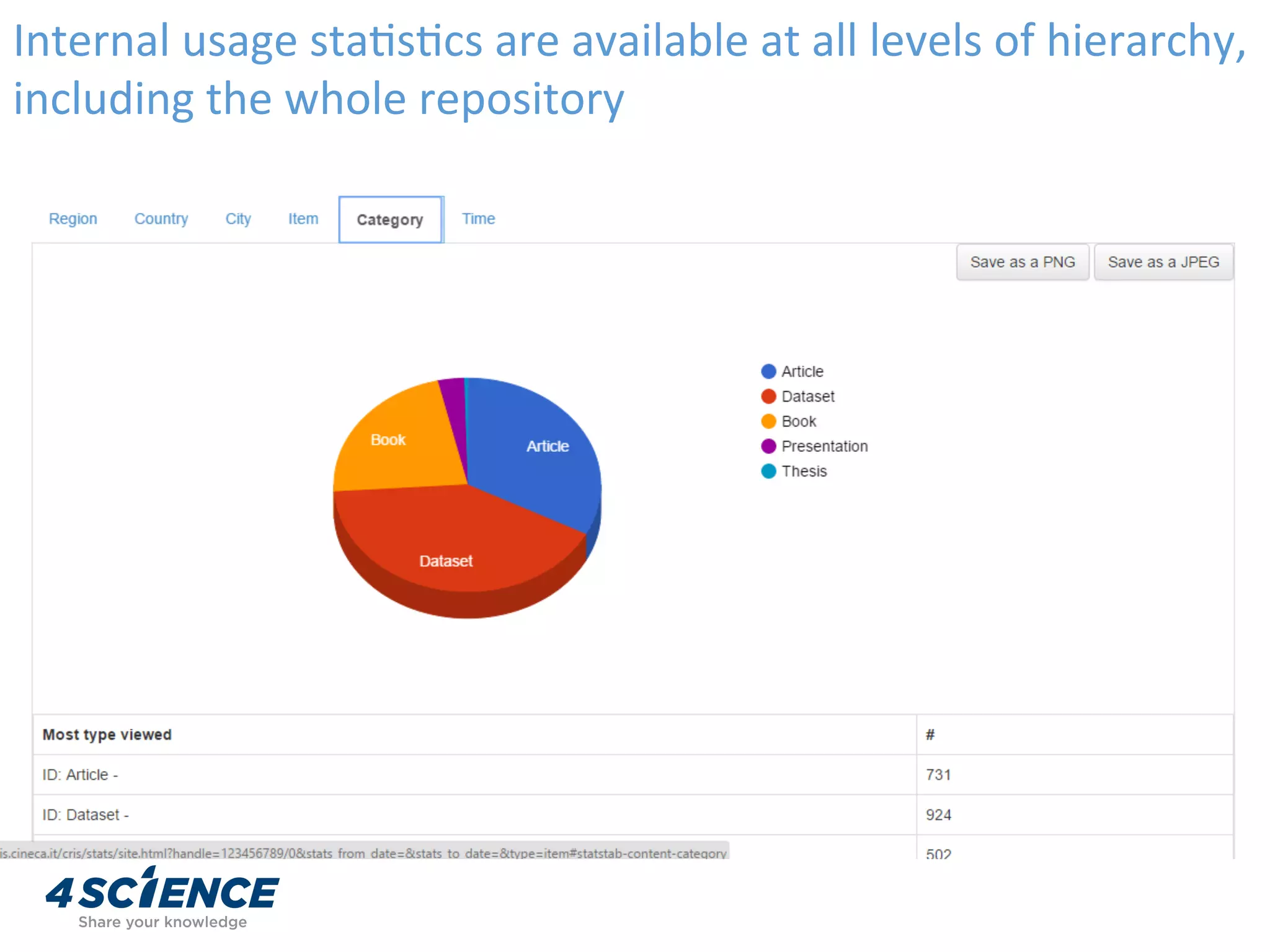Screen dimensions: 1270x952
Task: Click the red Dataset pie slice
Action: click(x=459, y=545)
